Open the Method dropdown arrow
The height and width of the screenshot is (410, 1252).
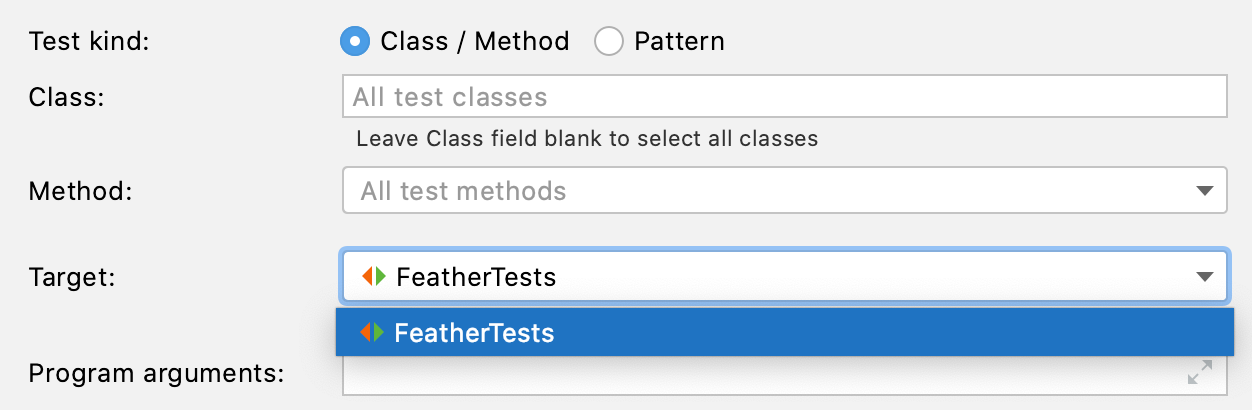click(1205, 190)
